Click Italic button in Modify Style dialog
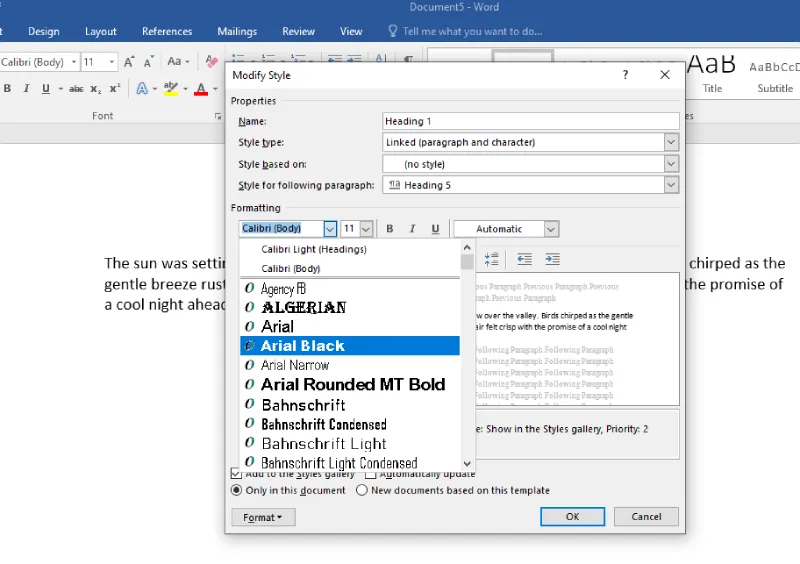This screenshot has height=564, width=800. pyautogui.click(x=412, y=229)
